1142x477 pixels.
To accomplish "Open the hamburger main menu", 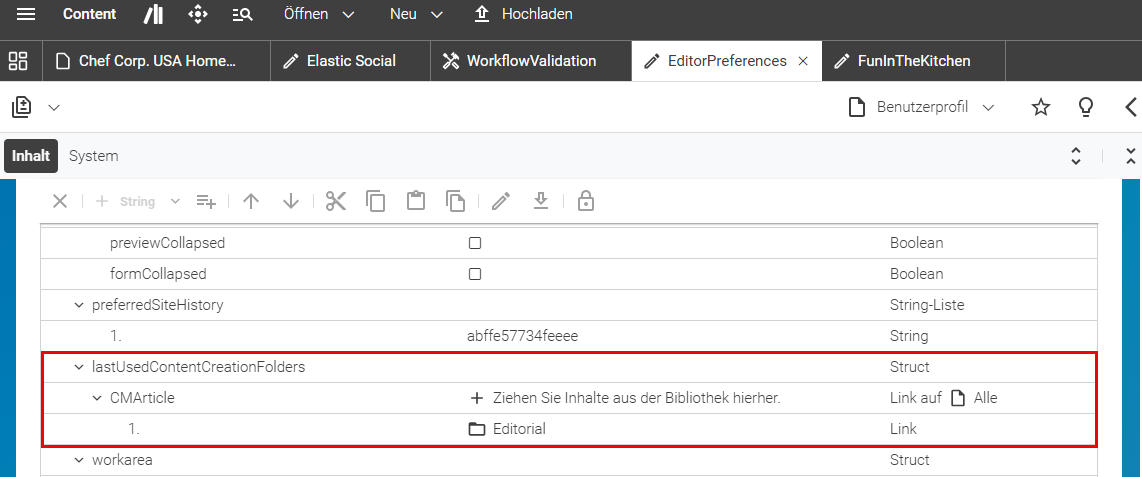I will [26, 15].
